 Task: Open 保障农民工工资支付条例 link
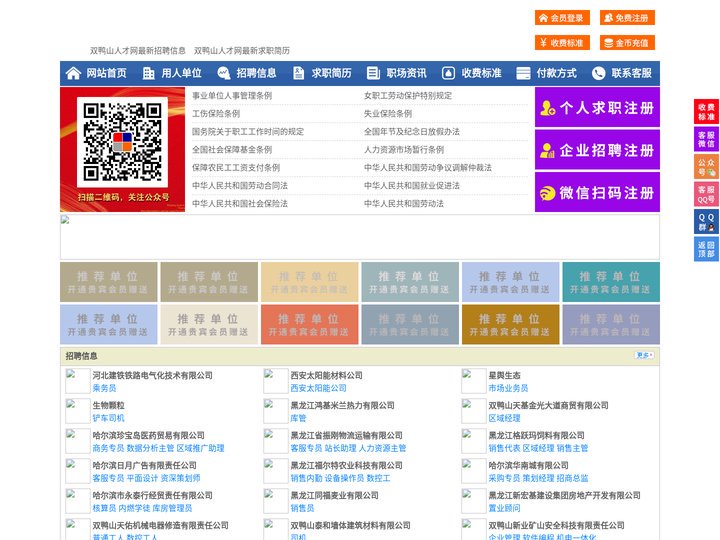[x=236, y=167]
